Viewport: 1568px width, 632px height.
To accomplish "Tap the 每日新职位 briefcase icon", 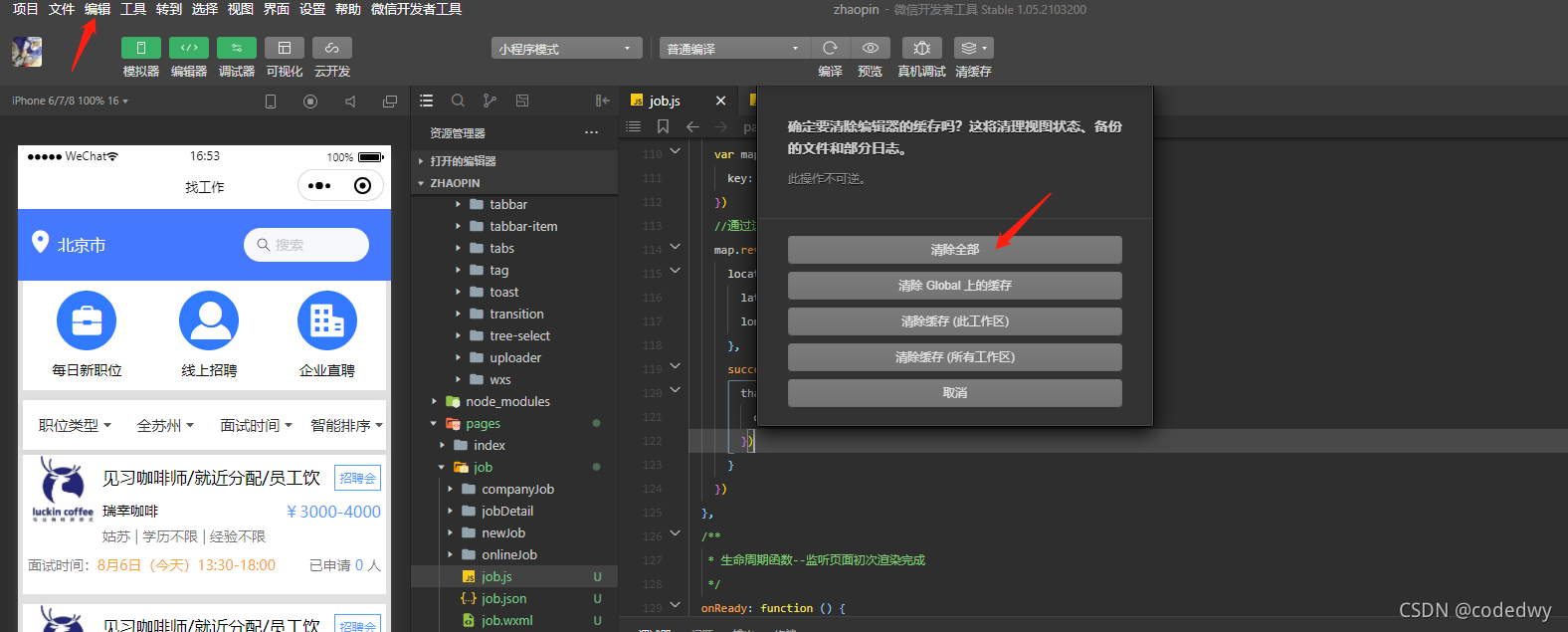I will pyautogui.click(x=87, y=320).
